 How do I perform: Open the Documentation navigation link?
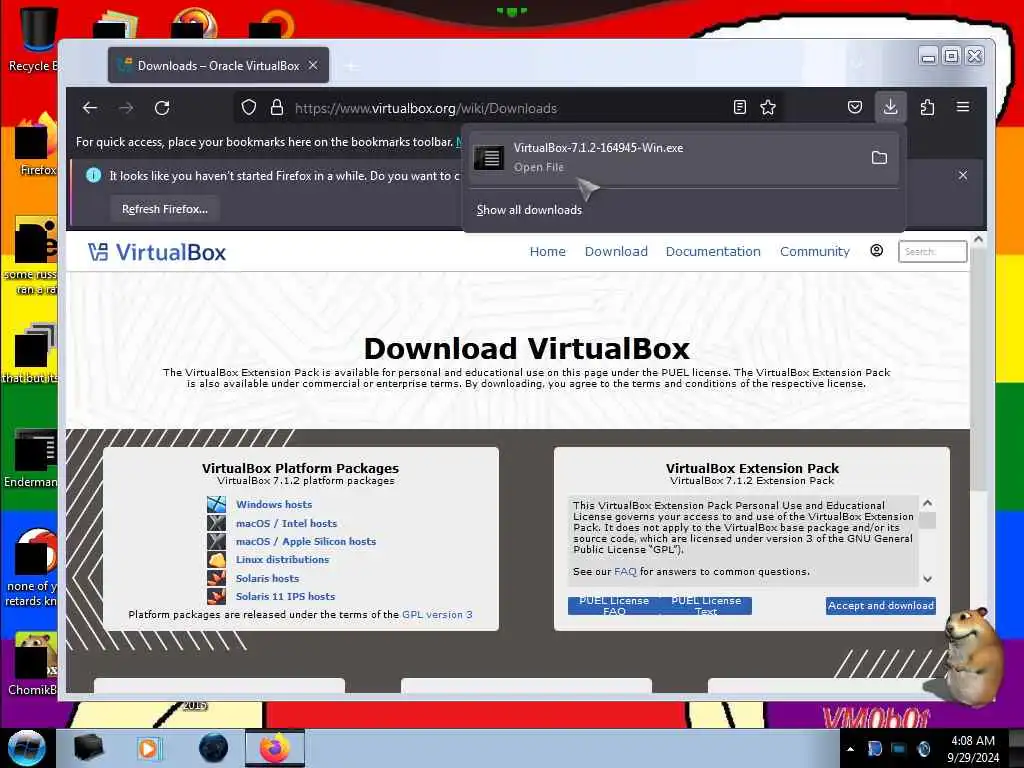(713, 251)
